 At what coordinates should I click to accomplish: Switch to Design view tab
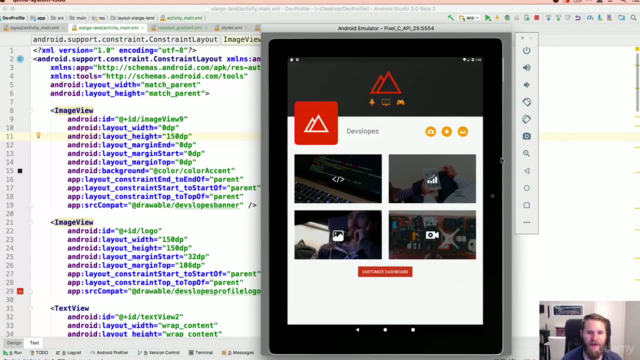point(14,343)
